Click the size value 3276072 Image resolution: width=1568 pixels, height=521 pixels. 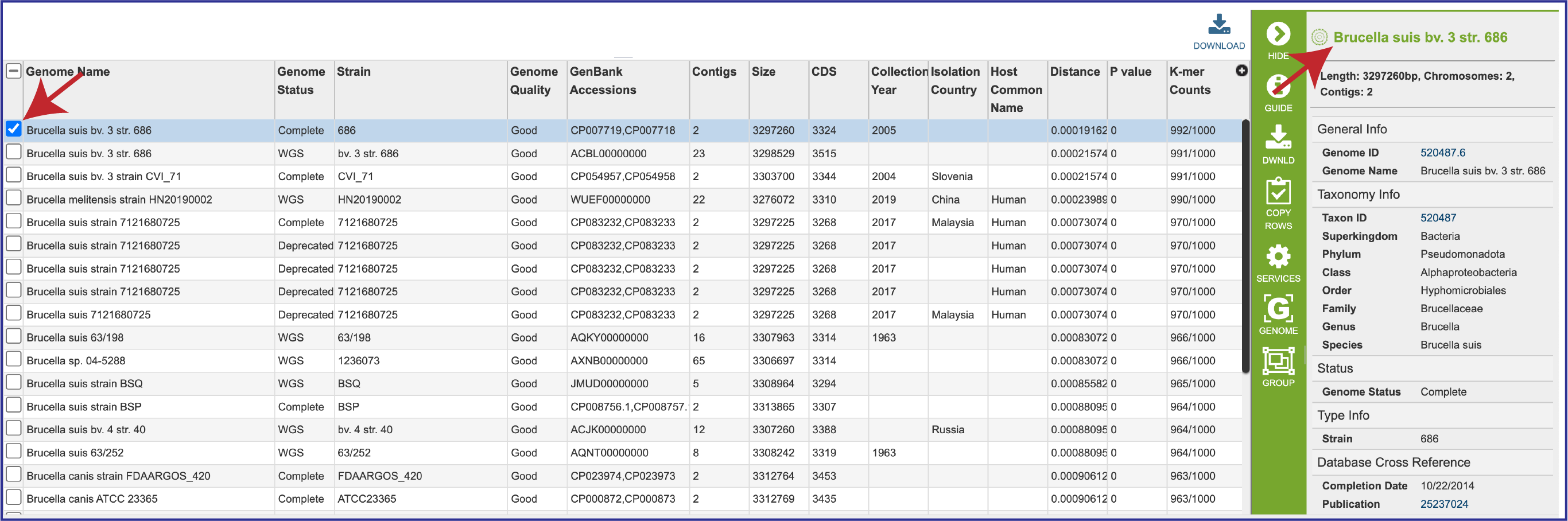pos(773,200)
